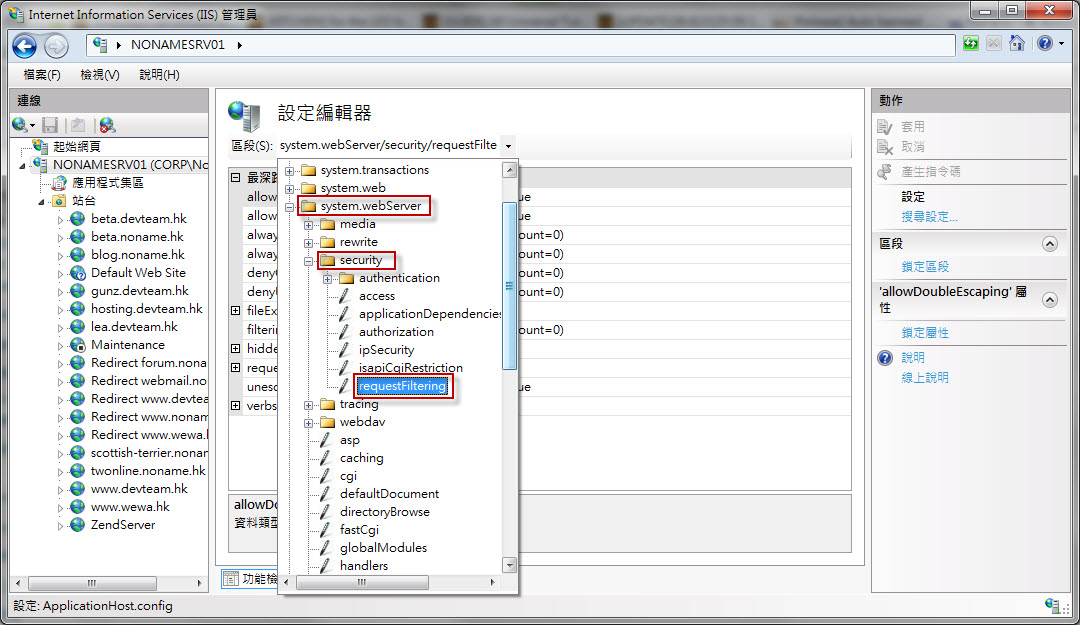Screen dimensions: 1080x625
Task: Click the 鎖定屬性 link
Action: 925,333
